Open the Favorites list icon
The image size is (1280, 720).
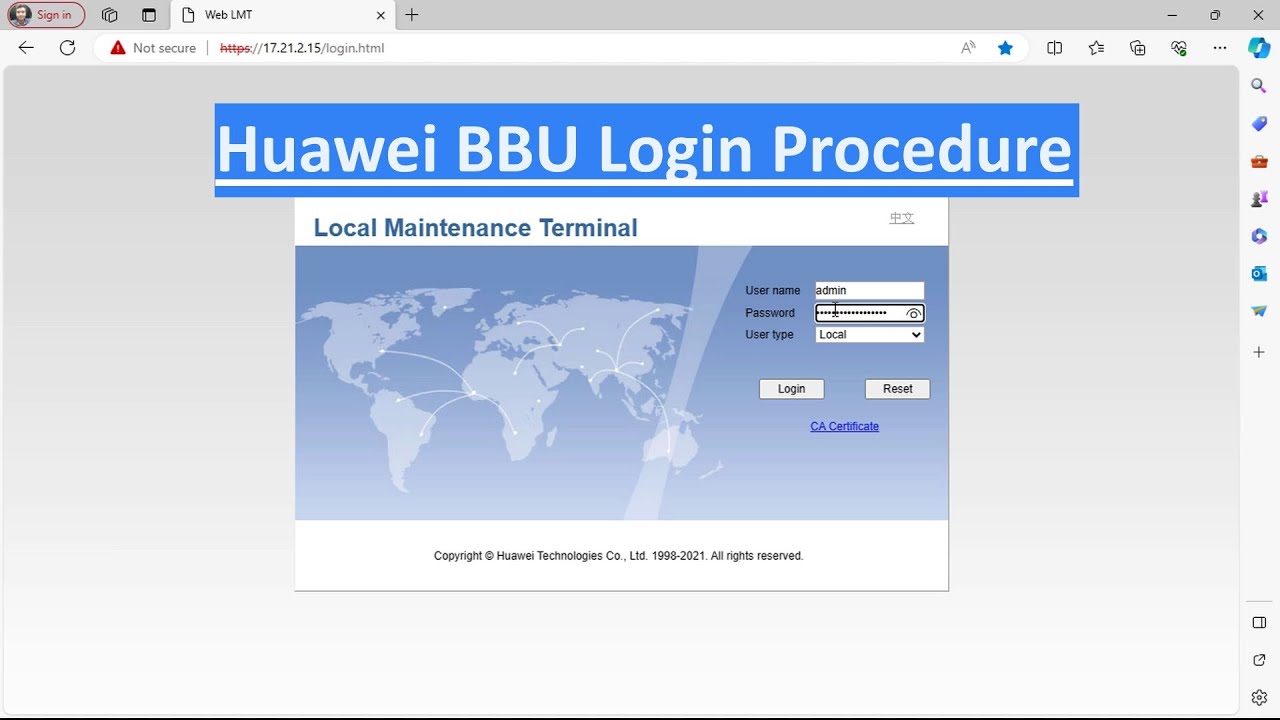click(1096, 48)
